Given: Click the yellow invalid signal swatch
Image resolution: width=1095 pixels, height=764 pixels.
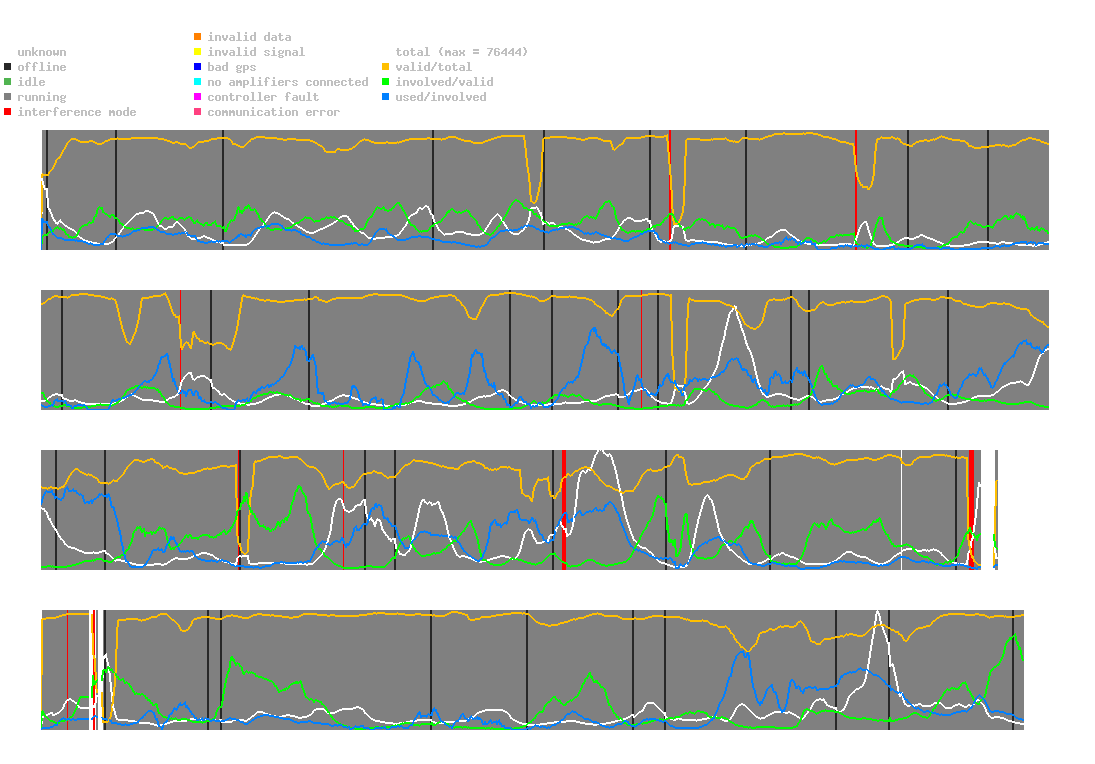Looking at the screenshot, I should tap(198, 52).
